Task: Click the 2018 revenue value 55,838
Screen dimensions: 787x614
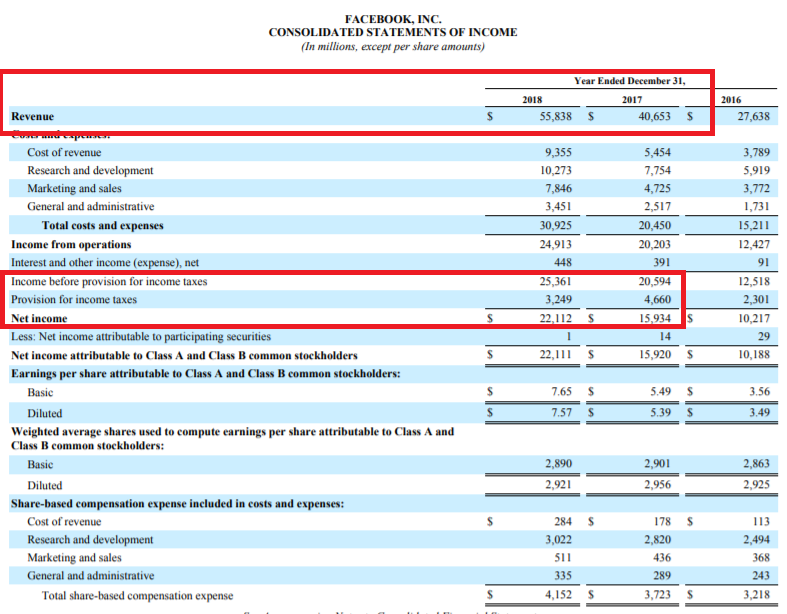Action: pyautogui.click(x=556, y=116)
